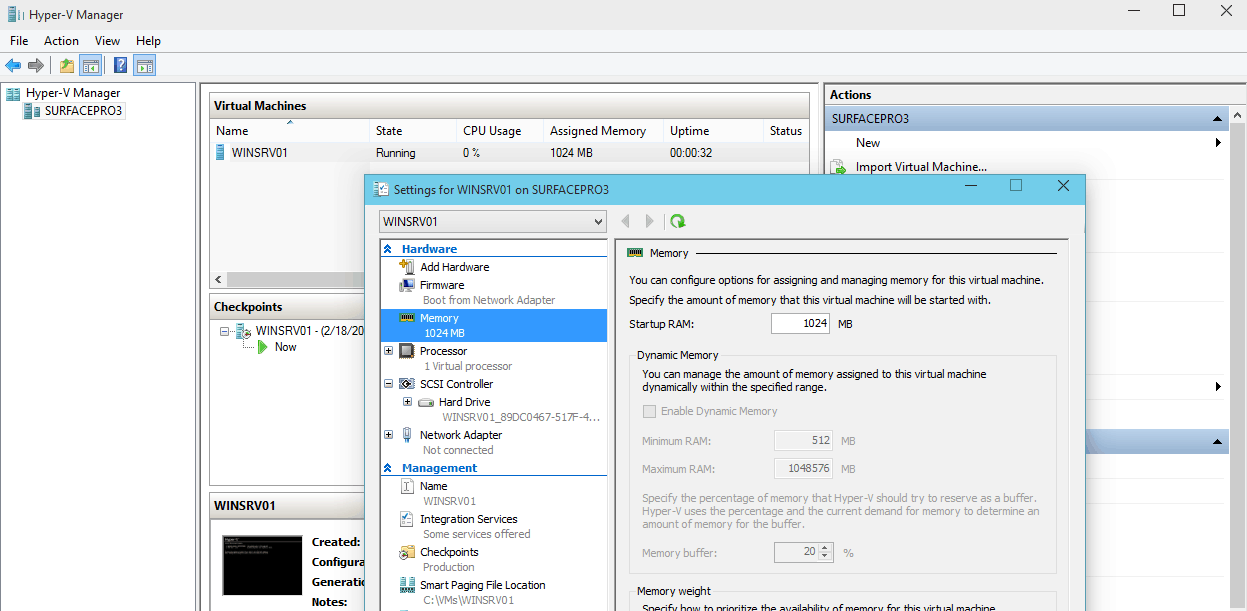The height and width of the screenshot is (611, 1247).
Task: Click the Enable Dynamic Memory checkbox
Action: pos(650,411)
